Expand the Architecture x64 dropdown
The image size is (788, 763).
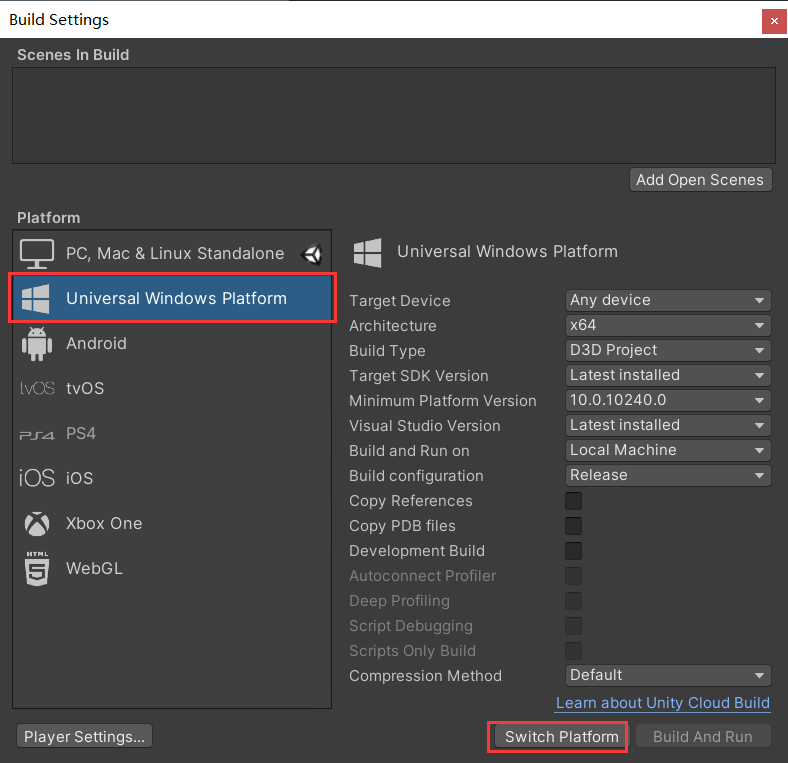667,326
